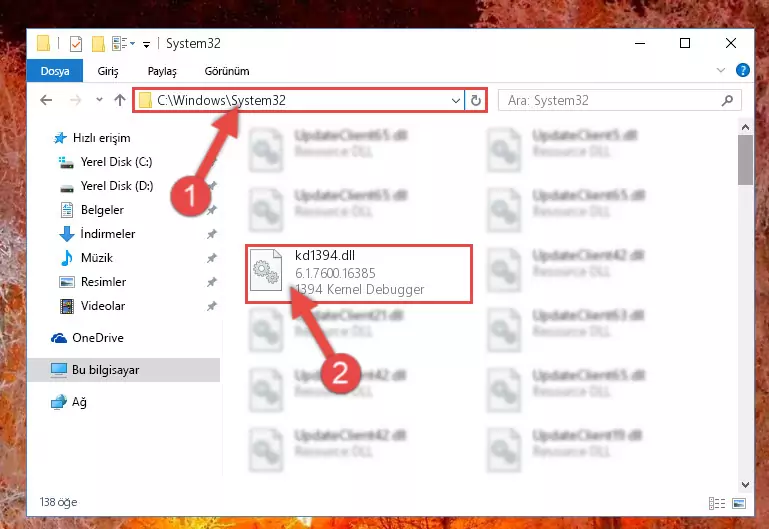Open the Dosya menu tab
Viewport: 769px width, 529px height.
click(x=54, y=71)
